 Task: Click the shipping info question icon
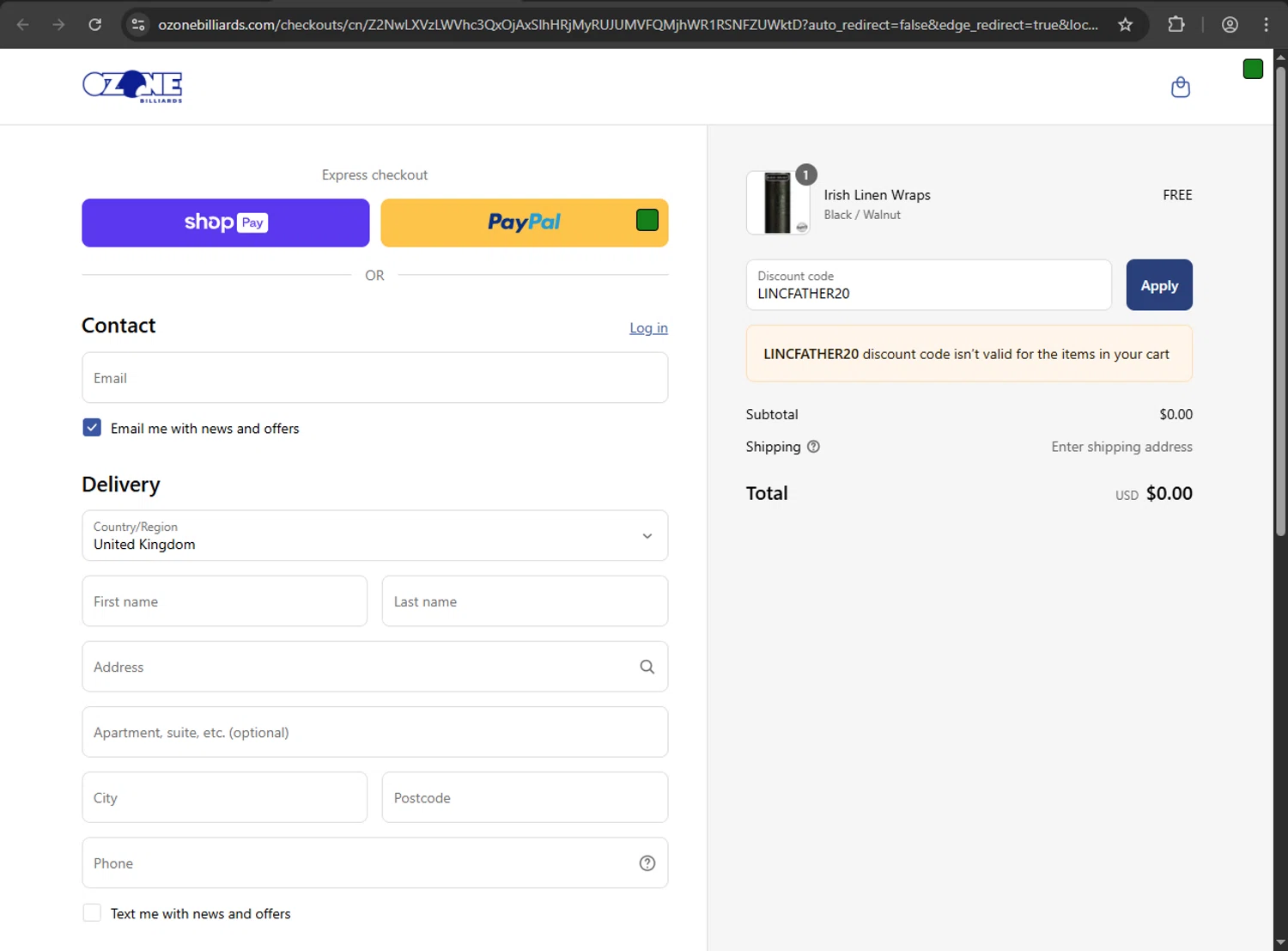pyautogui.click(x=813, y=447)
